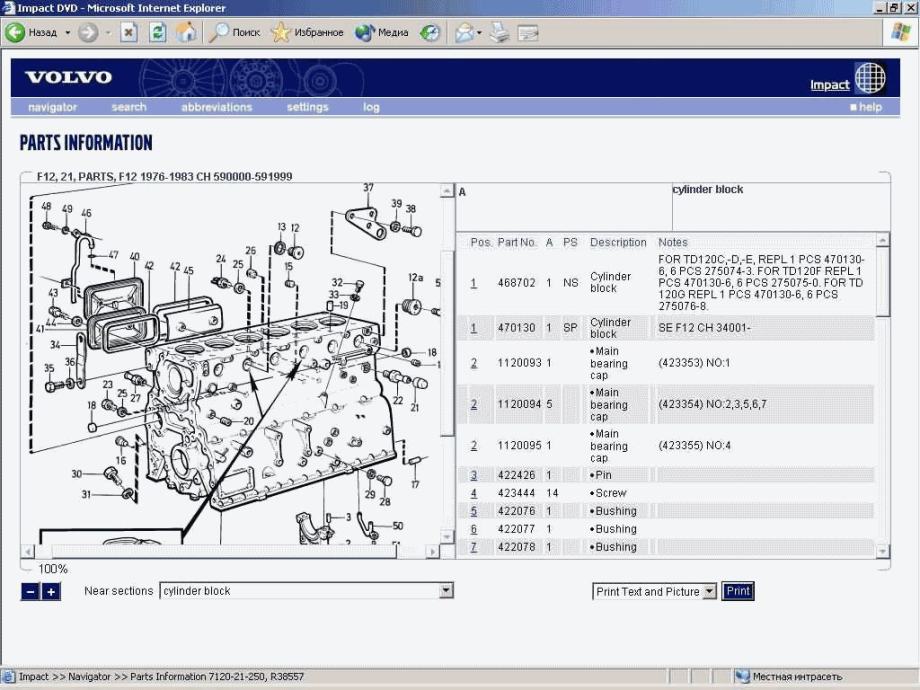Click the help link
Viewport: 920px width, 690px height.
pyautogui.click(x=869, y=107)
